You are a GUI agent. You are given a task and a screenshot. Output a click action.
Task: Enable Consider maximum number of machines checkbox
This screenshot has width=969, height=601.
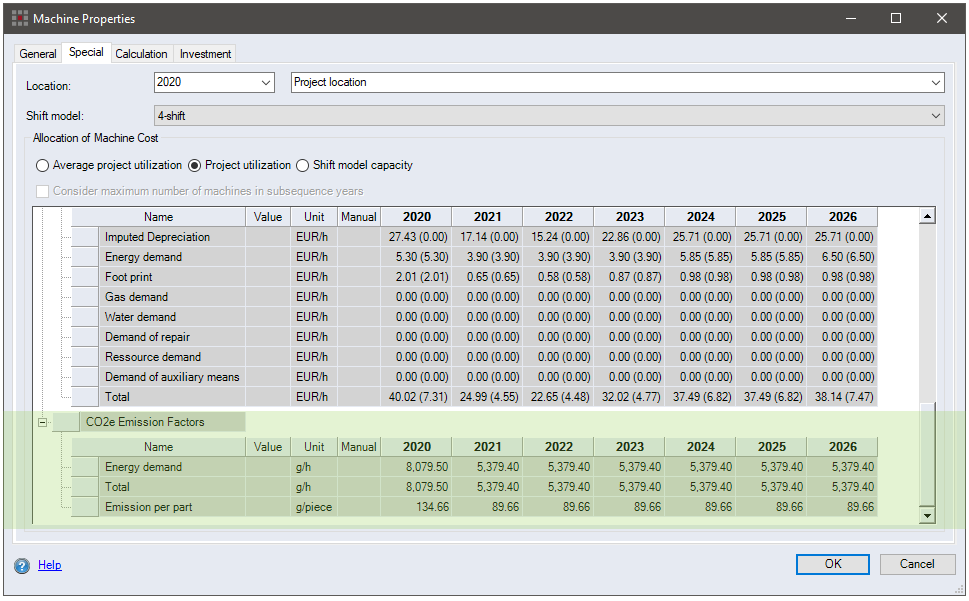click(x=42, y=191)
